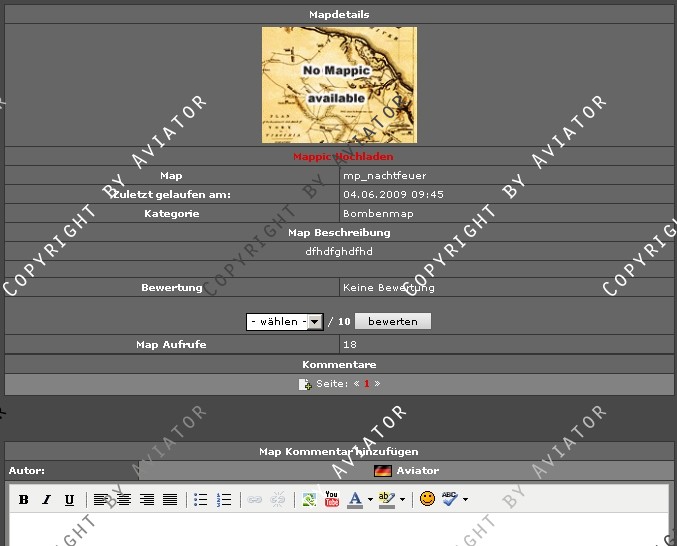Expand the highlight color dropdown arrow
The image size is (677, 546).
point(403,500)
